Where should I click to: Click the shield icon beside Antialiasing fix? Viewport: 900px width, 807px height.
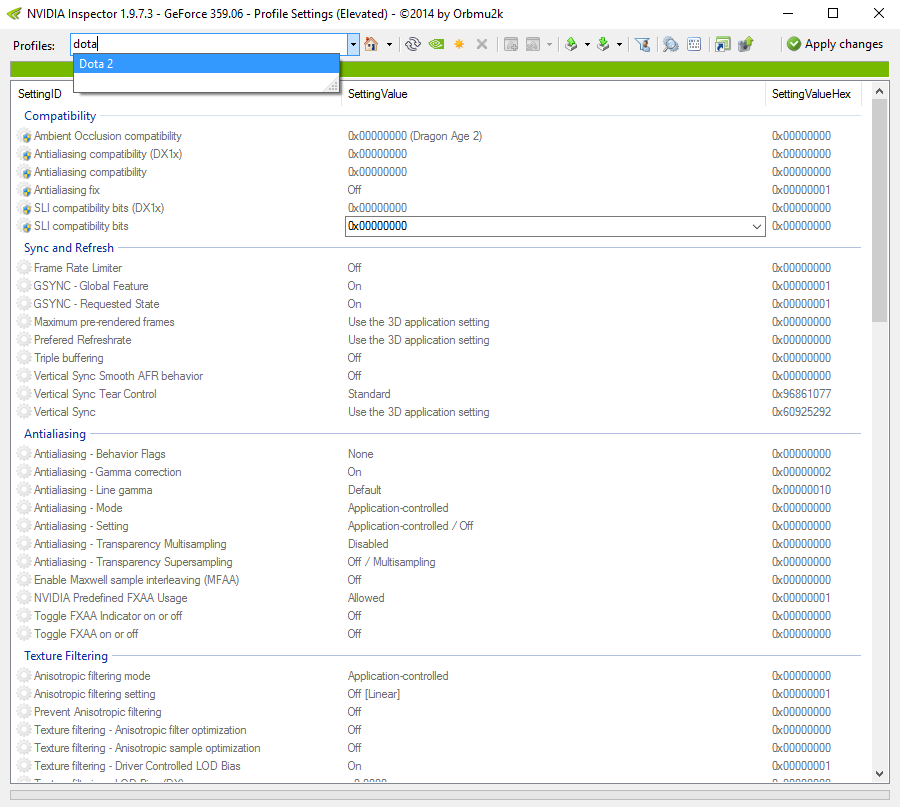click(25, 191)
